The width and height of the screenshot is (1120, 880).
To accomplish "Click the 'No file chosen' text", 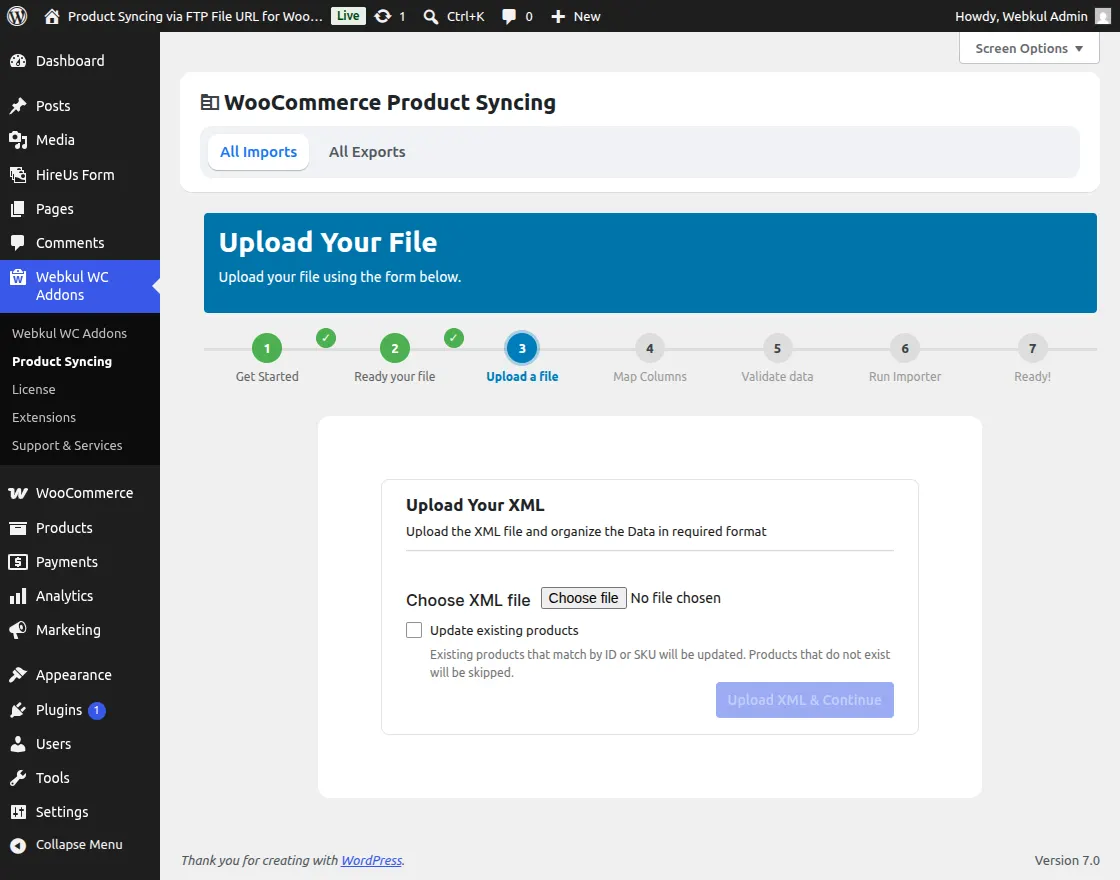I will [676, 598].
